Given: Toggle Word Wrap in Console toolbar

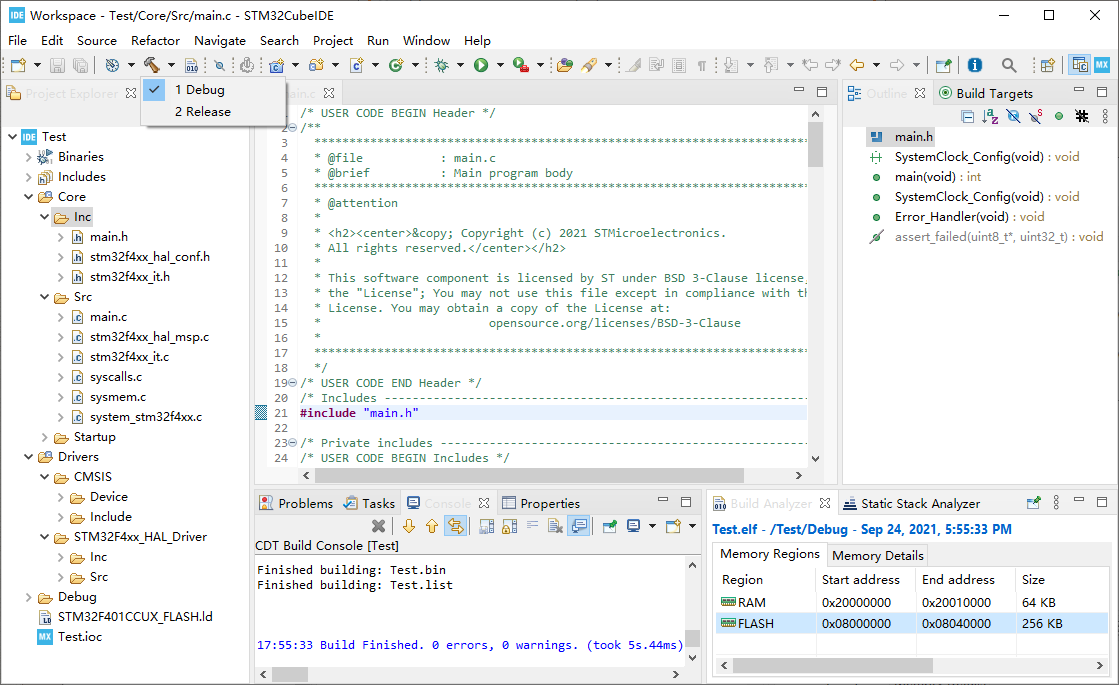Looking at the screenshot, I should click(532, 526).
